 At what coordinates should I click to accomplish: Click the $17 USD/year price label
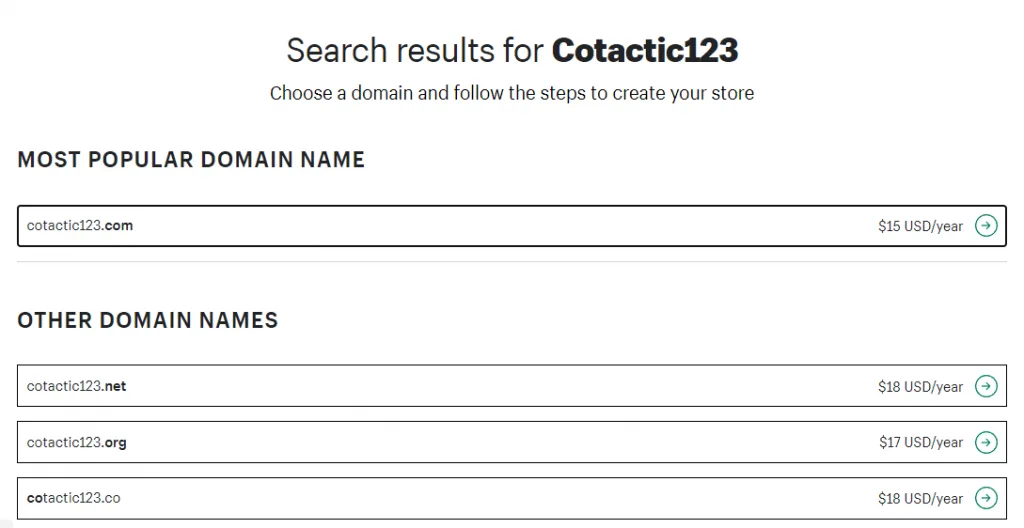click(x=920, y=442)
